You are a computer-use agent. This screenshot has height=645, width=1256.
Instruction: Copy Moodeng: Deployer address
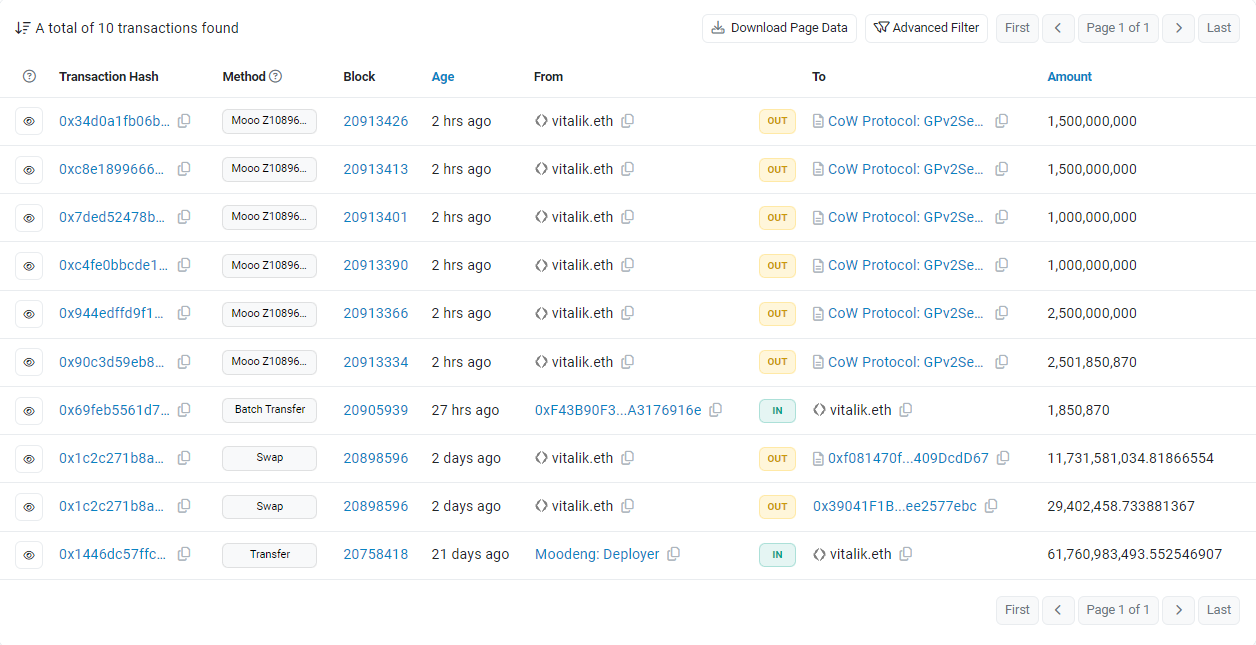click(x=674, y=554)
